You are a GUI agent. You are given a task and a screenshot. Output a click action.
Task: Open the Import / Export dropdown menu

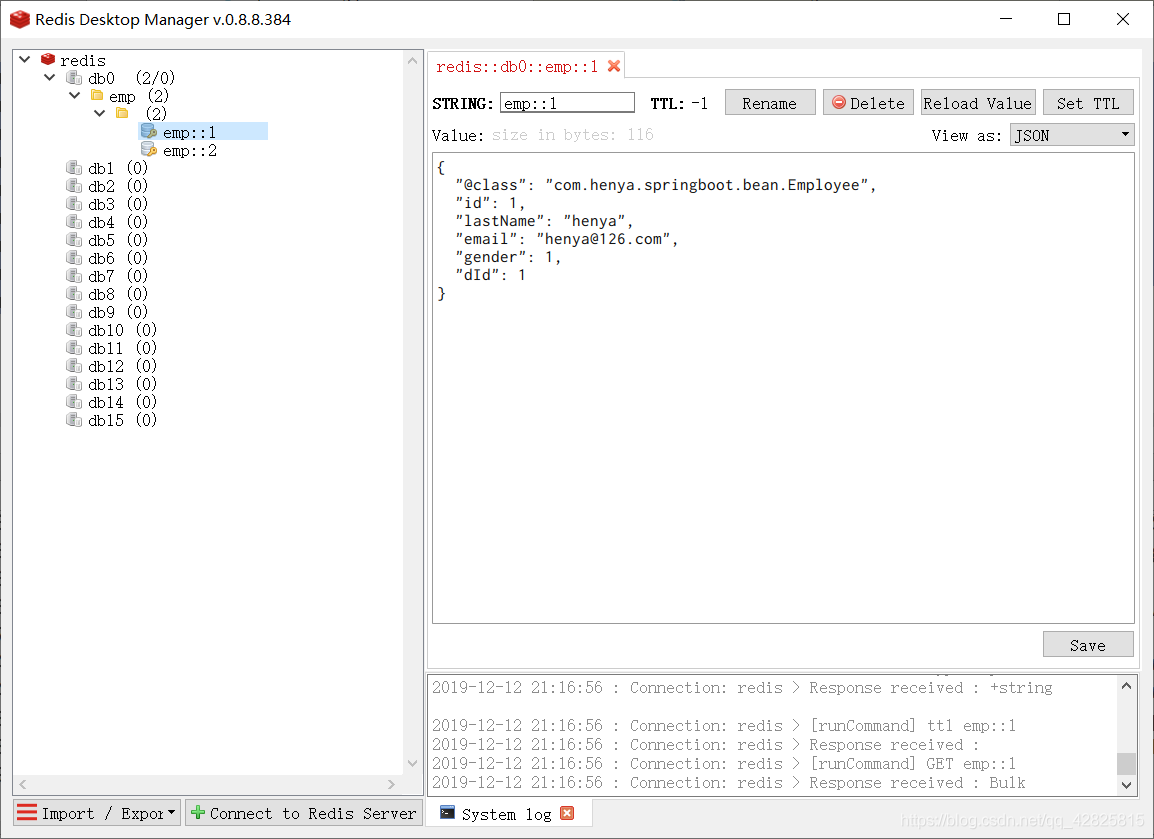97,813
